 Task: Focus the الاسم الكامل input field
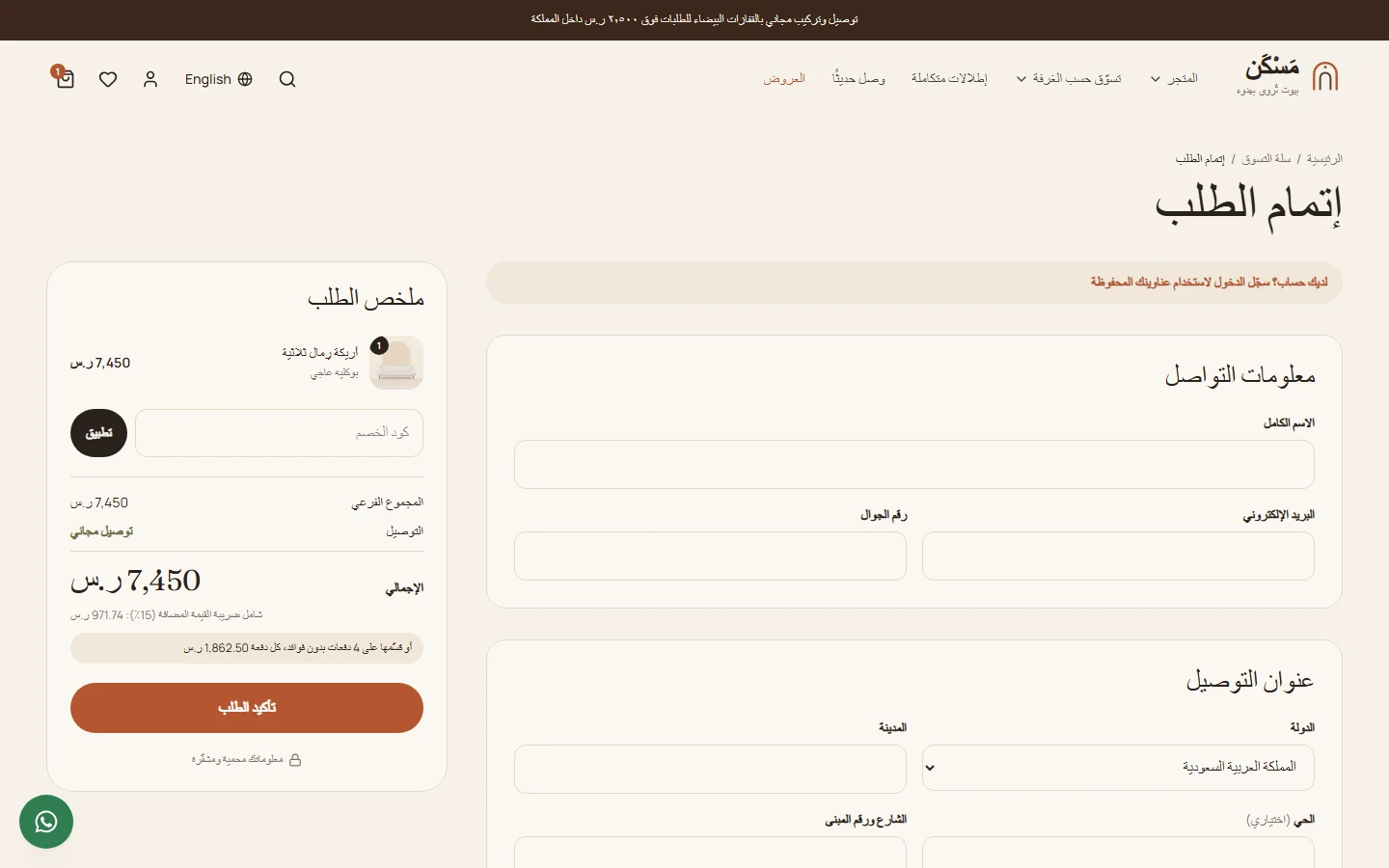coord(914,465)
